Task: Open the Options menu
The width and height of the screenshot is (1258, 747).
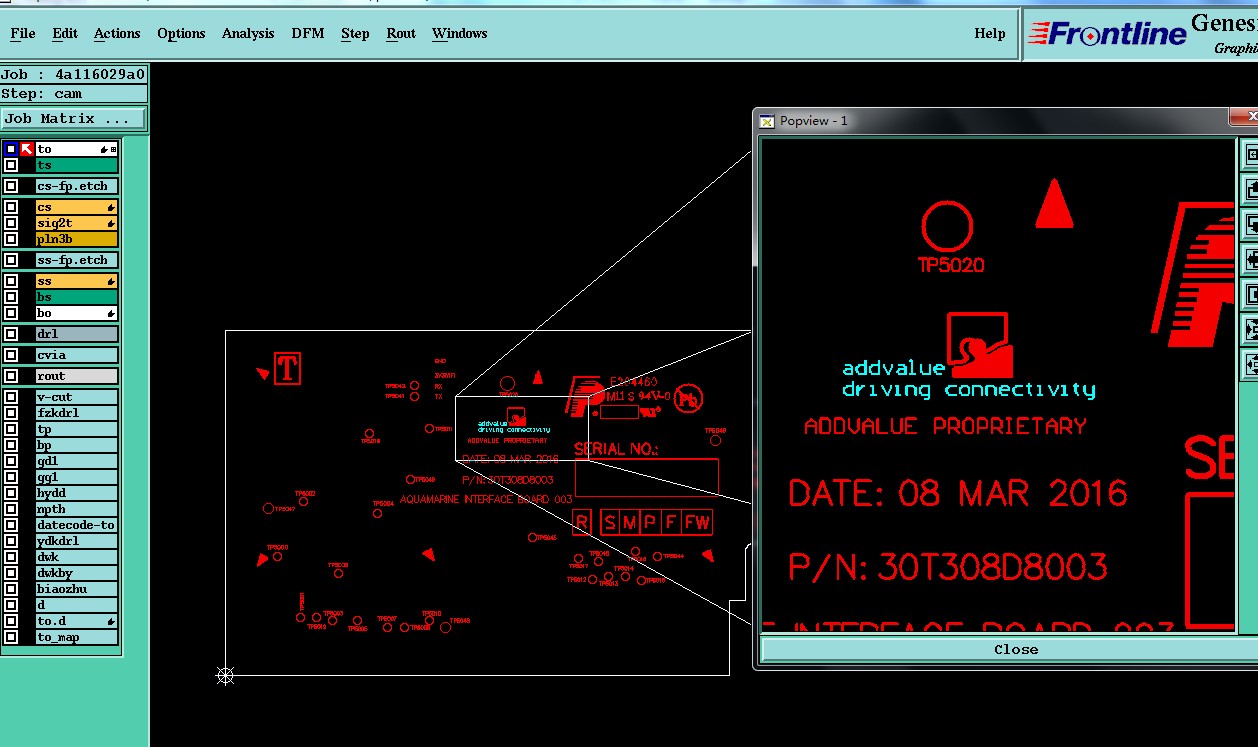Action: pos(181,33)
